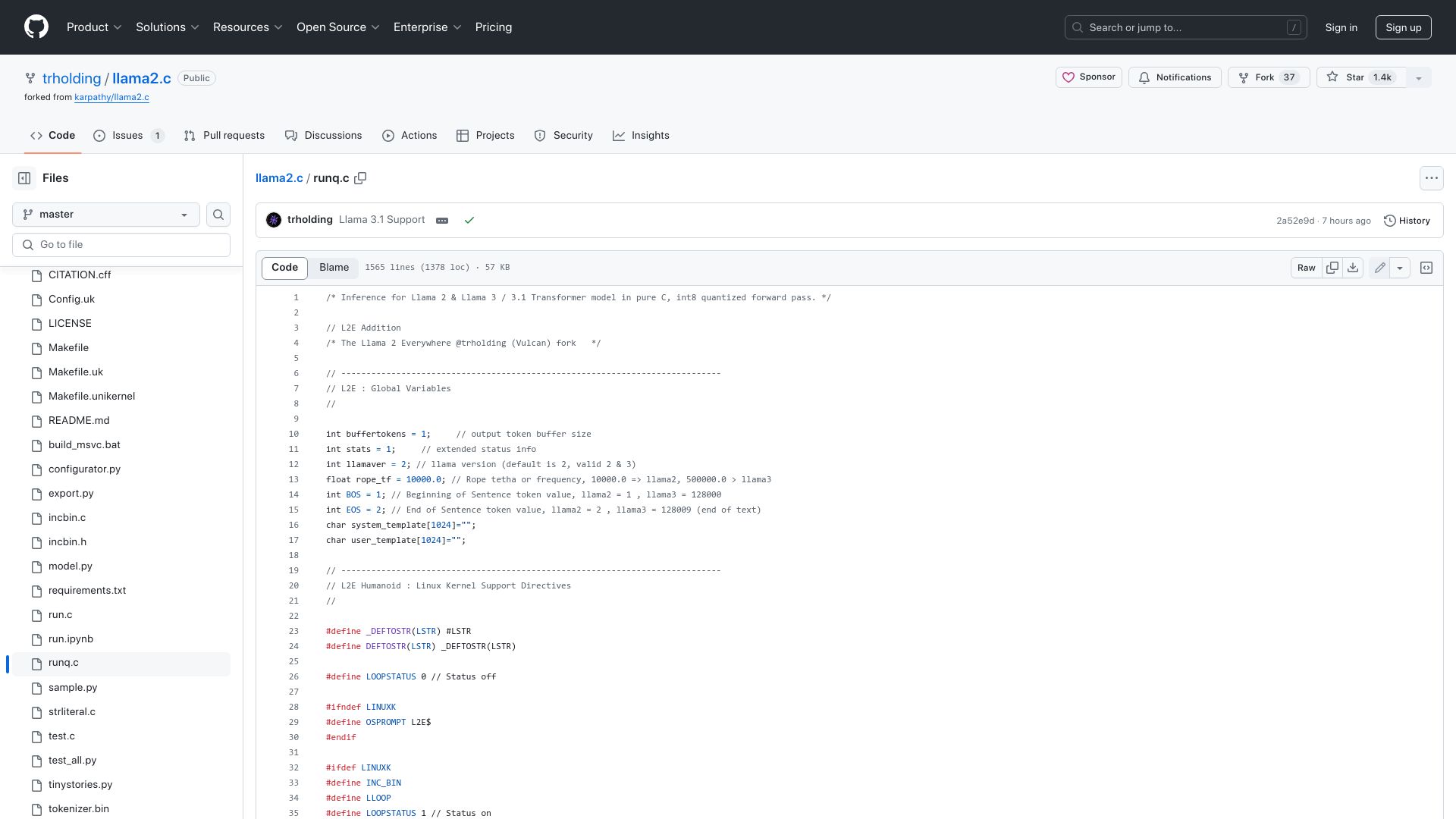Open the Issues tab
Viewport: 1456px width, 819px height.
128,136
